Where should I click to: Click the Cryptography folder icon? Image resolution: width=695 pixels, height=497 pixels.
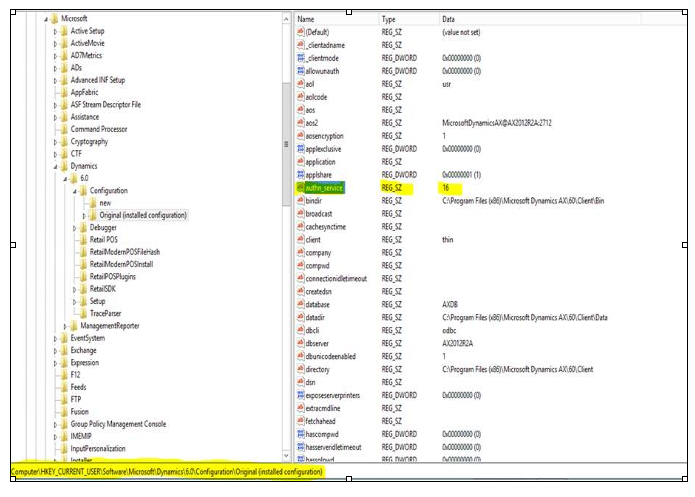click(x=64, y=142)
